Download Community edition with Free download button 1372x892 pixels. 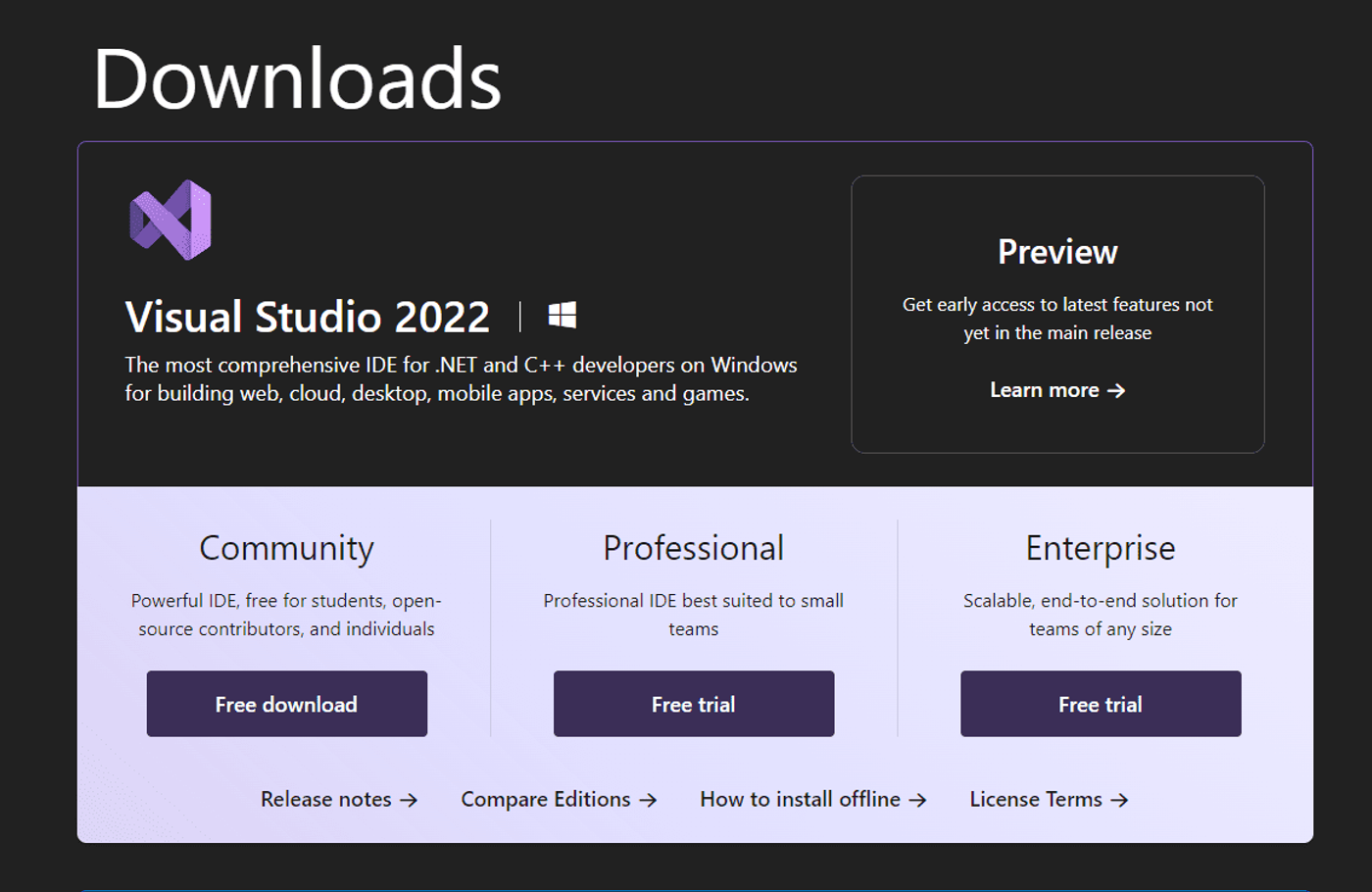click(287, 704)
